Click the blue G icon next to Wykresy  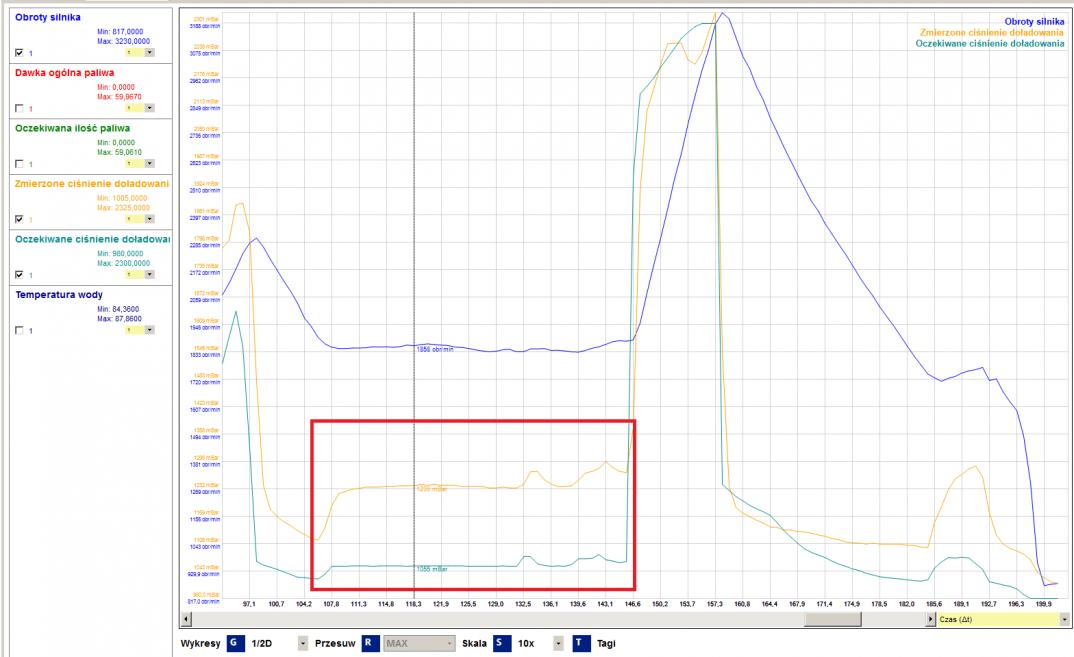pyautogui.click(x=233, y=643)
